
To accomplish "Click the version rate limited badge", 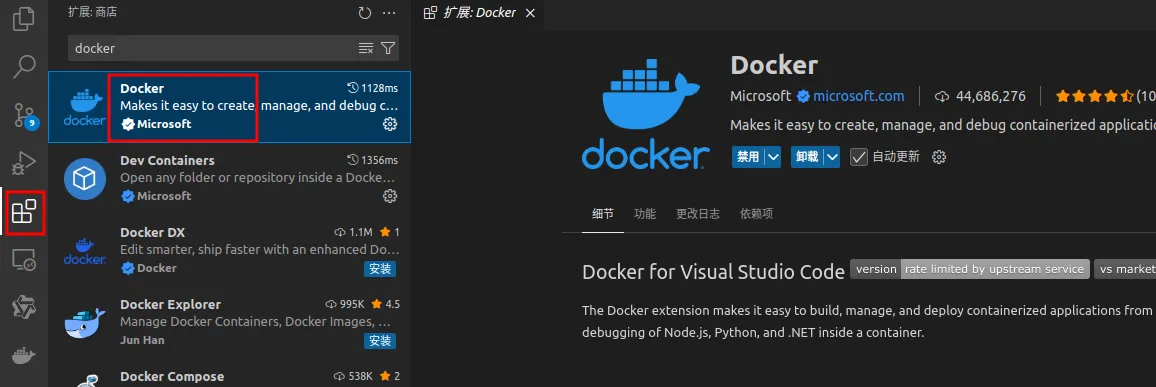I will click(969, 269).
